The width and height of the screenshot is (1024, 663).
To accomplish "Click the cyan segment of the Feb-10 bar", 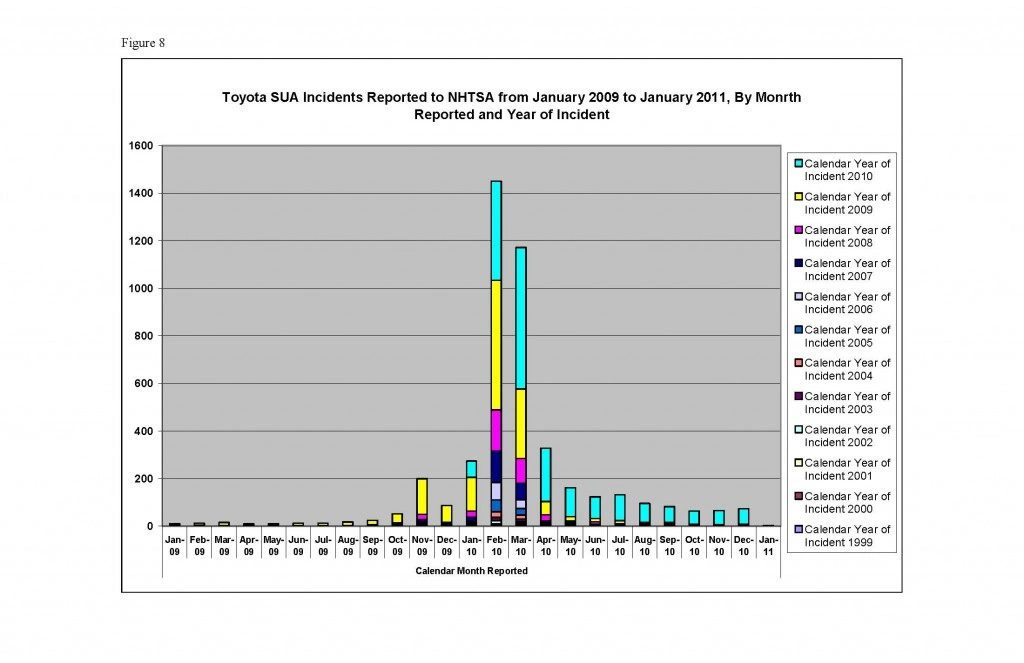I will (496, 230).
